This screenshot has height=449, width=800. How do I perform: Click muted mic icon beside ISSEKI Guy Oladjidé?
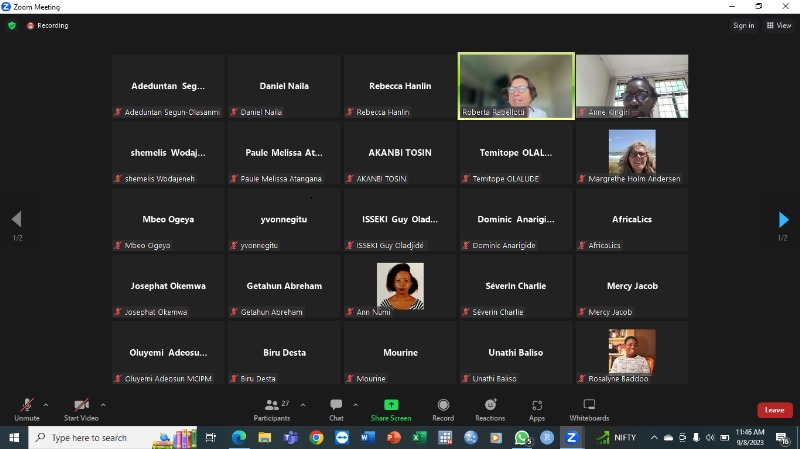pyautogui.click(x=350, y=245)
